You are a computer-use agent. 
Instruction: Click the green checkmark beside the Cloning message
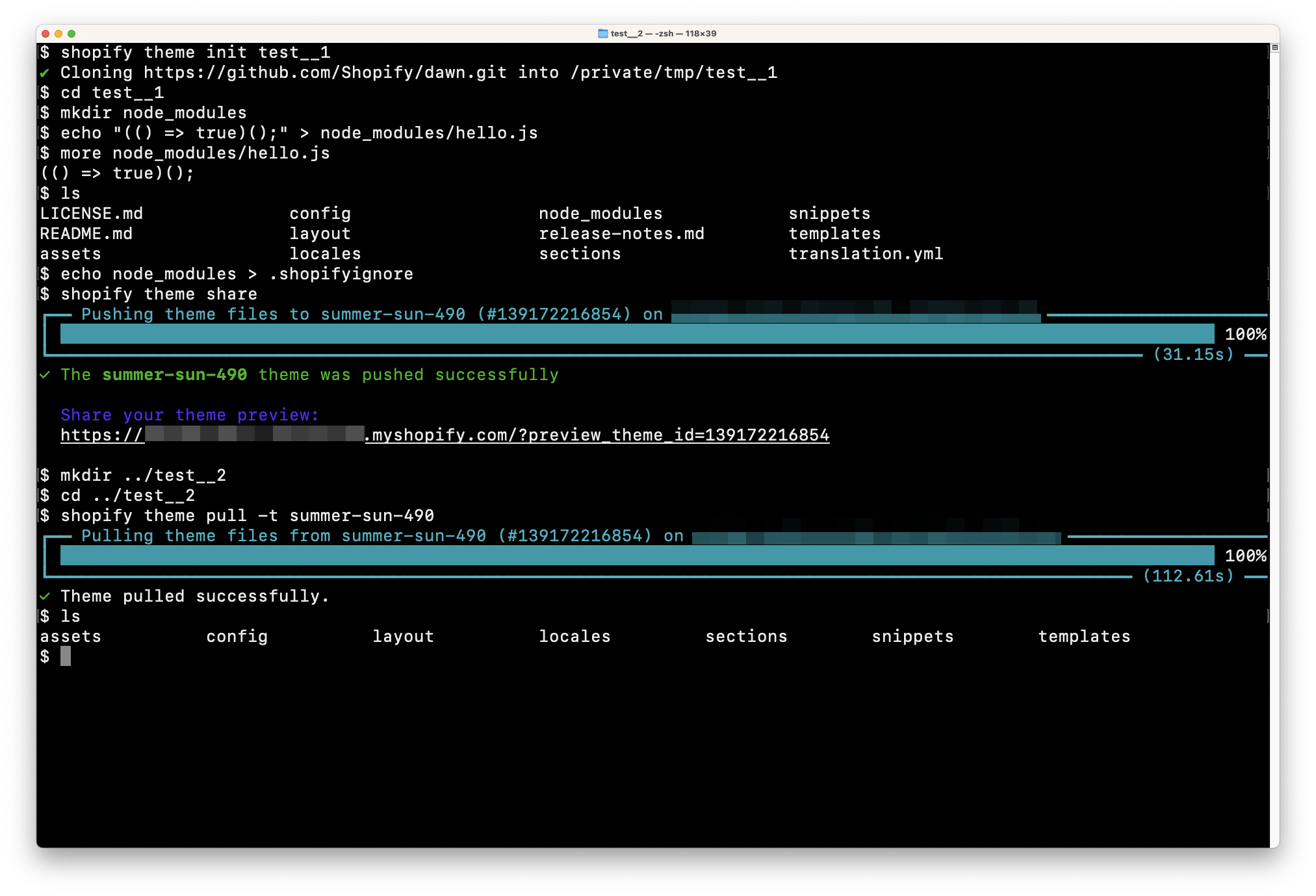pos(44,73)
